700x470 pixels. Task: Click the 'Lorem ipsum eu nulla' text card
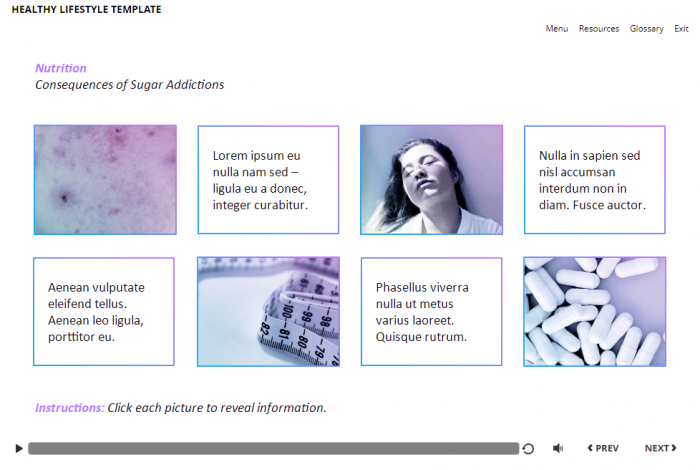[x=268, y=179]
